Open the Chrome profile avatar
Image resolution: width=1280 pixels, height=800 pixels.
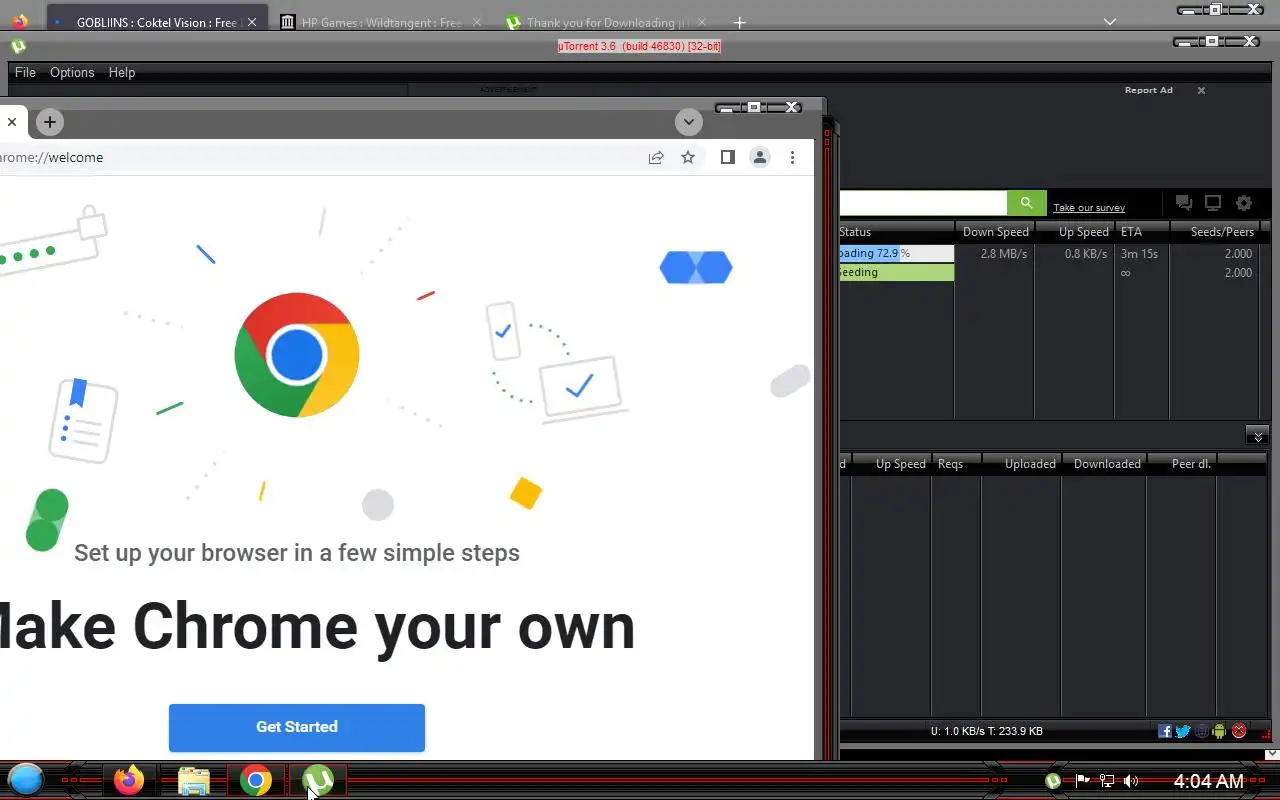(x=760, y=157)
